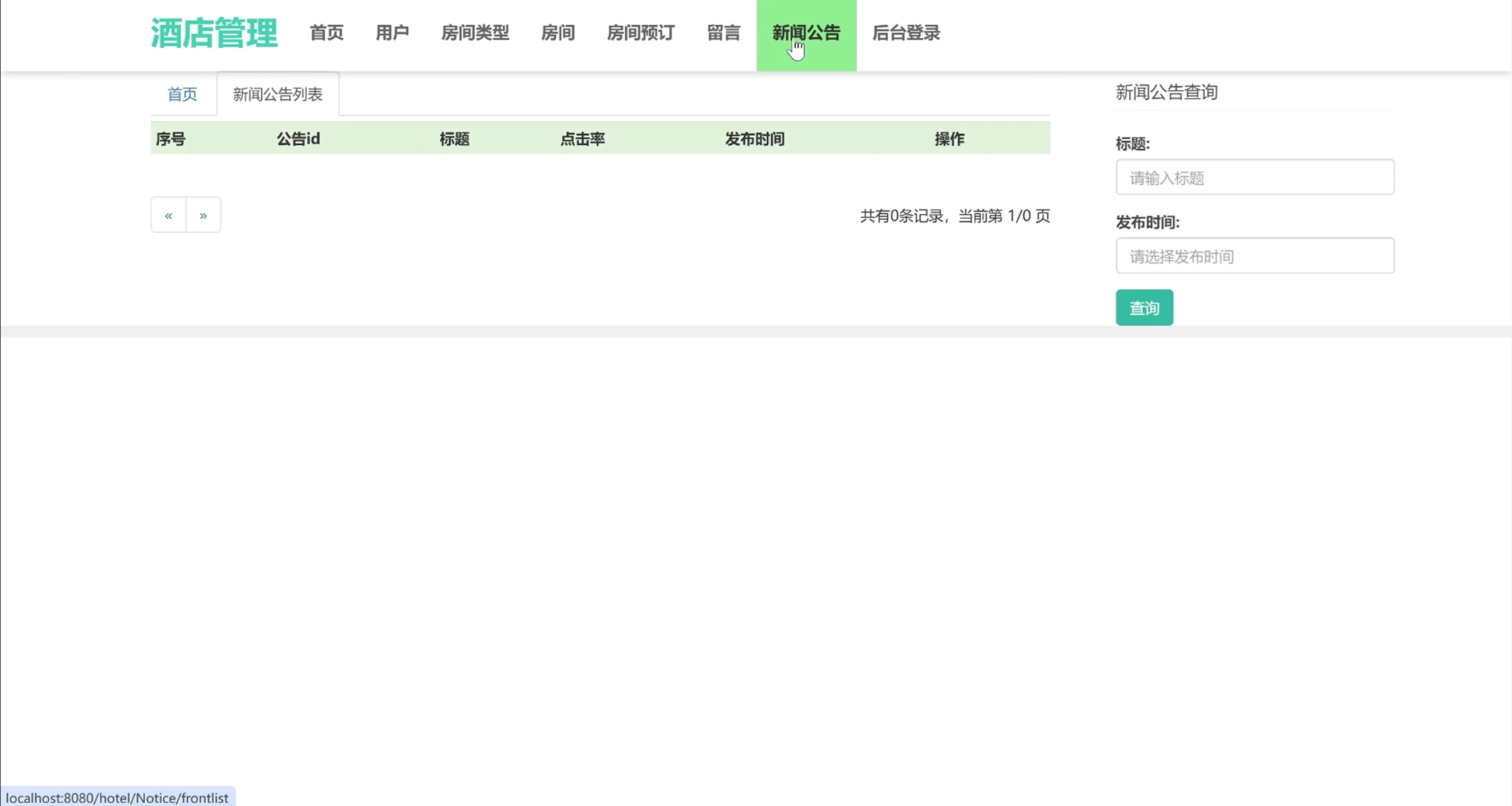The image size is (1512, 806).
Task: Click the 标题 table column header
Action: click(454, 139)
